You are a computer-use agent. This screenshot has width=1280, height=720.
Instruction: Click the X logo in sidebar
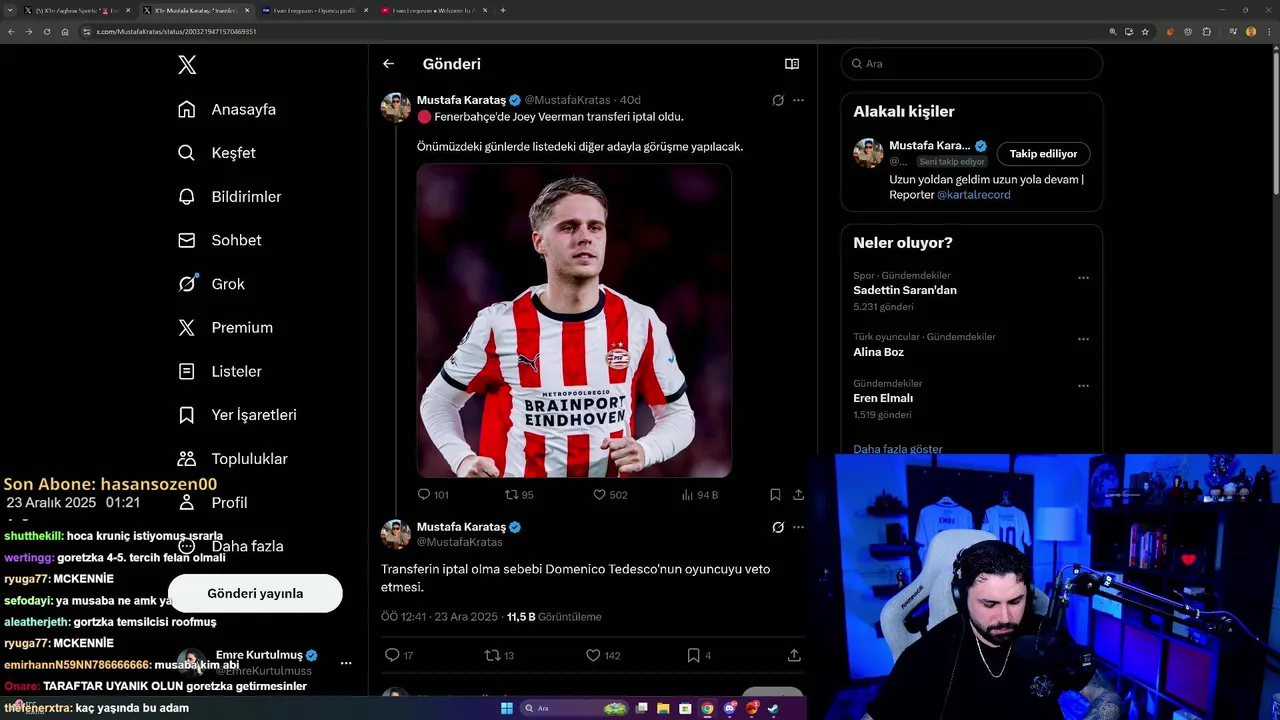tap(187, 65)
